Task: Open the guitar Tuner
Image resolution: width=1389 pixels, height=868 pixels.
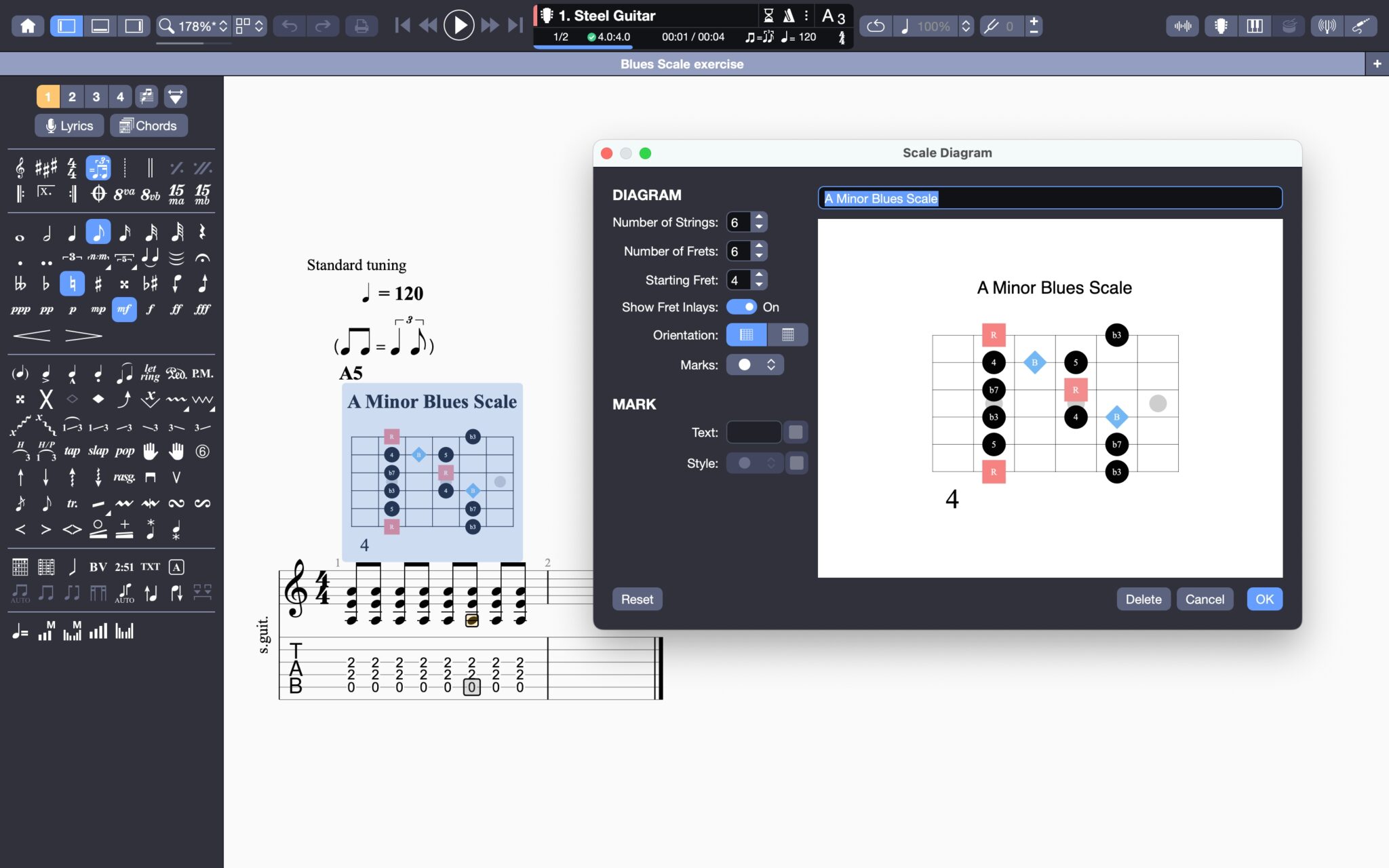Action: click(x=1326, y=26)
